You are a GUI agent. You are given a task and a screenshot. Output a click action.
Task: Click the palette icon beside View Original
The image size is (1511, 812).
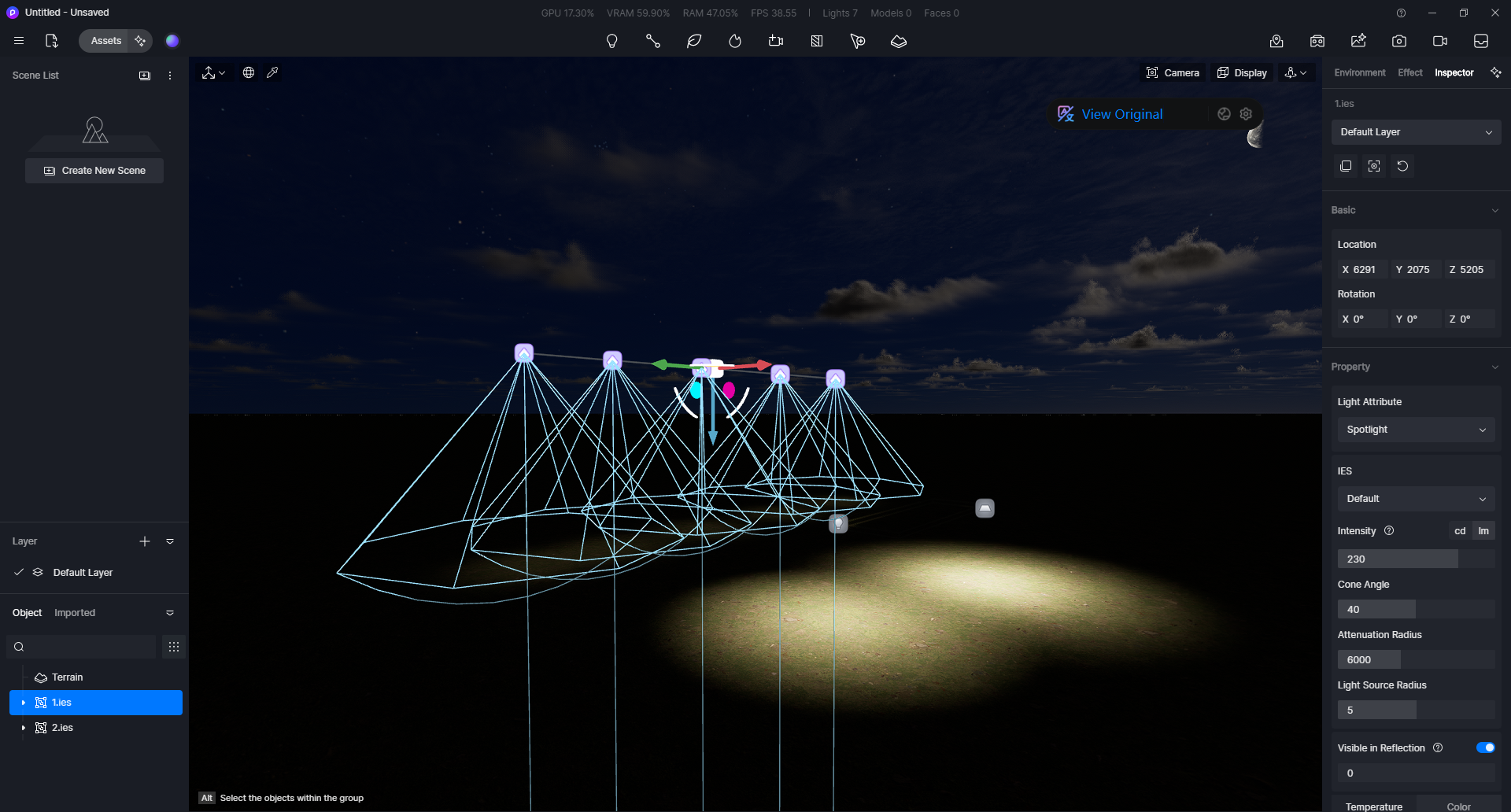(x=1224, y=114)
